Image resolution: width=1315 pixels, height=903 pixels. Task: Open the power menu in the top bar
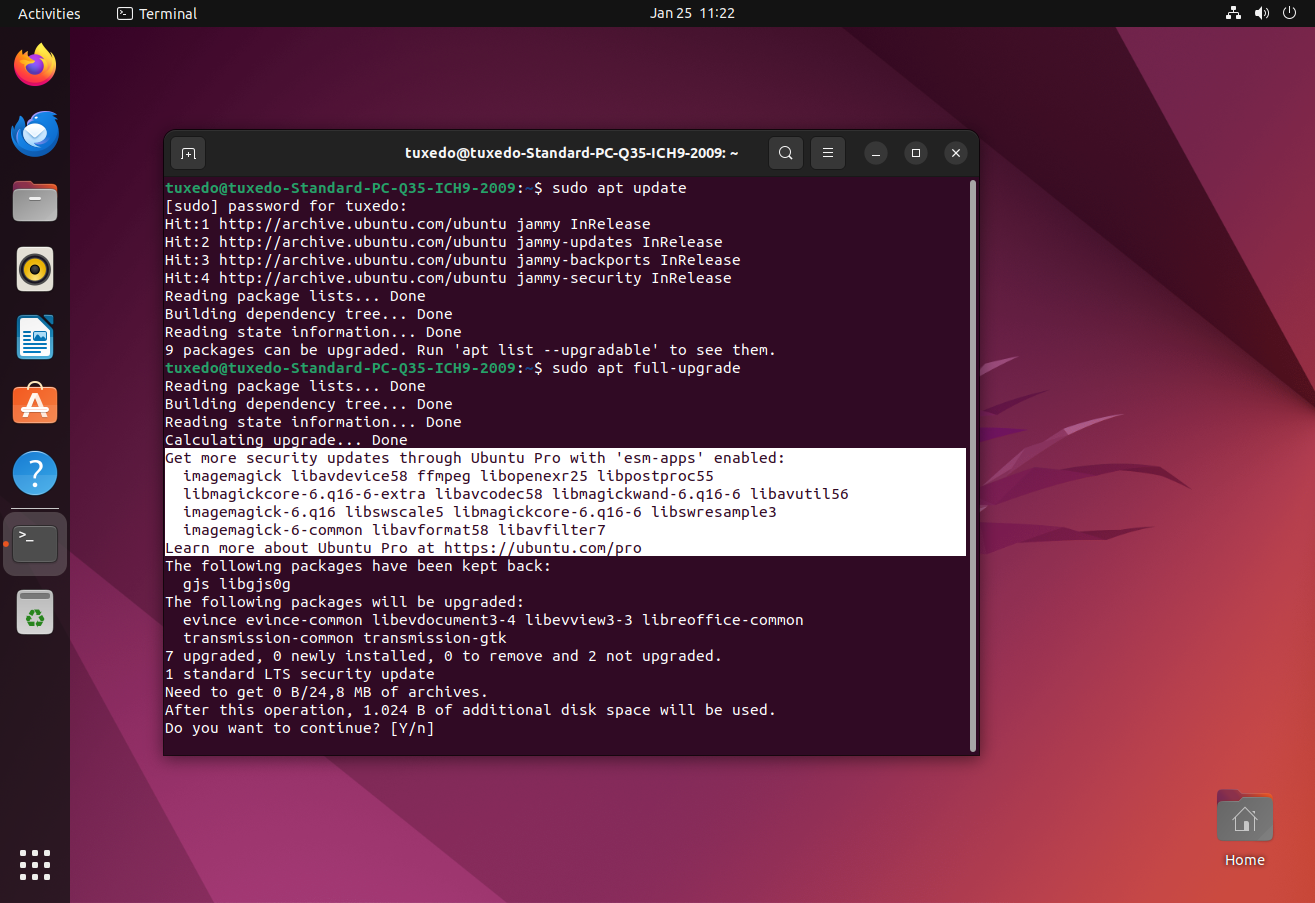coord(1291,13)
